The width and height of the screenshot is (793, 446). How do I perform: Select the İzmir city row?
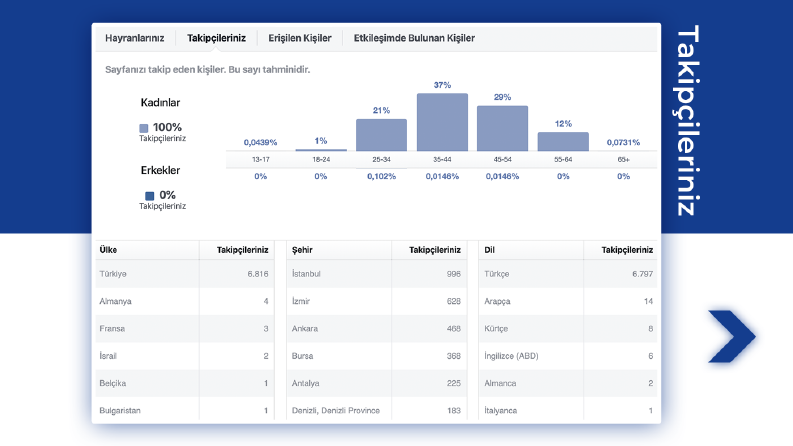[377, 301]
